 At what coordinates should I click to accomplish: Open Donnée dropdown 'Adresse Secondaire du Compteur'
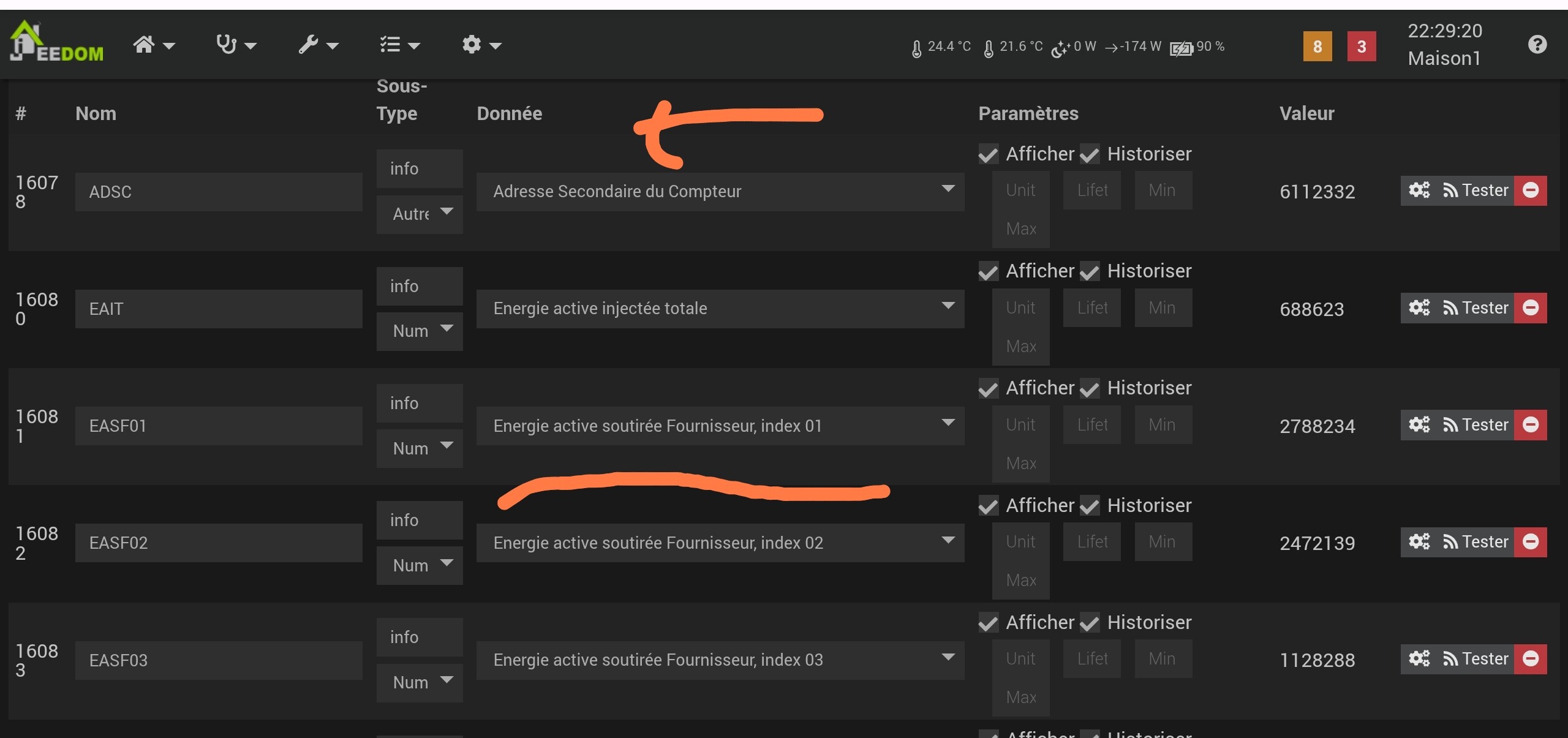(x=720, y=192)
